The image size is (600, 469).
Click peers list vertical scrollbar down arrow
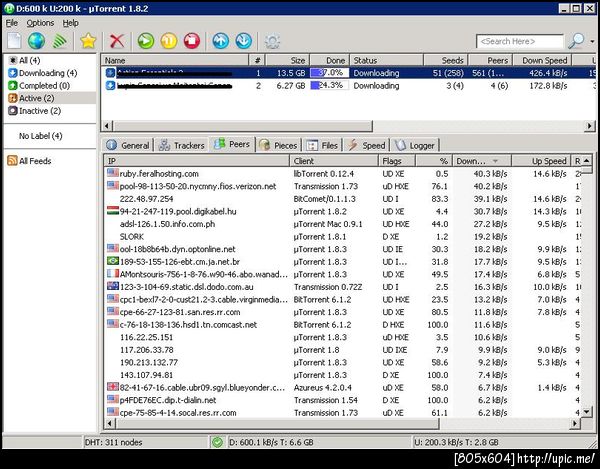587,412
